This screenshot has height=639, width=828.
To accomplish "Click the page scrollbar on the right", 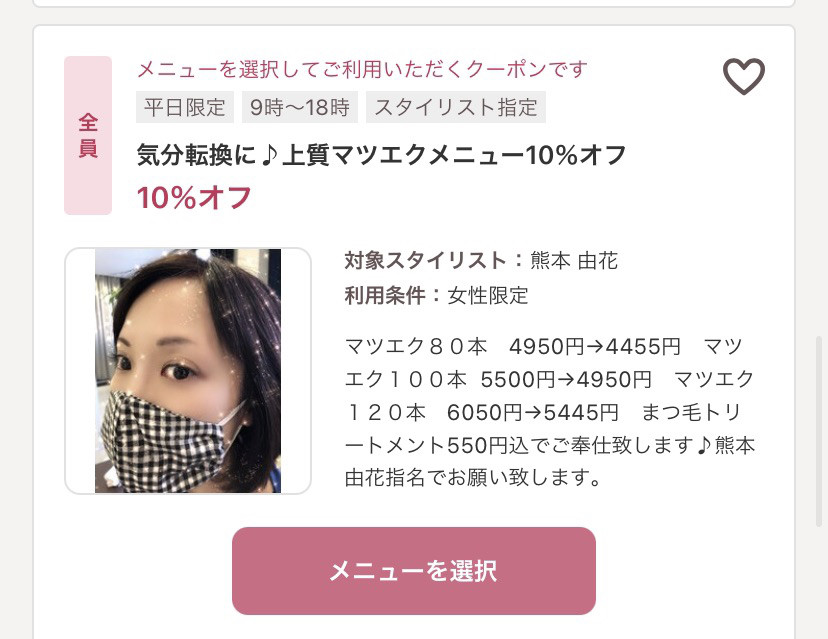I will 819,428.
